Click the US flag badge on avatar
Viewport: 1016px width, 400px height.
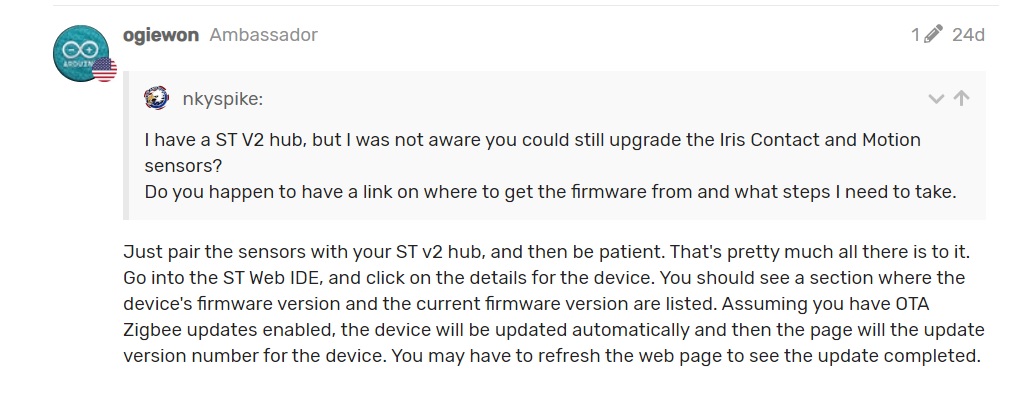pos(104,70)
